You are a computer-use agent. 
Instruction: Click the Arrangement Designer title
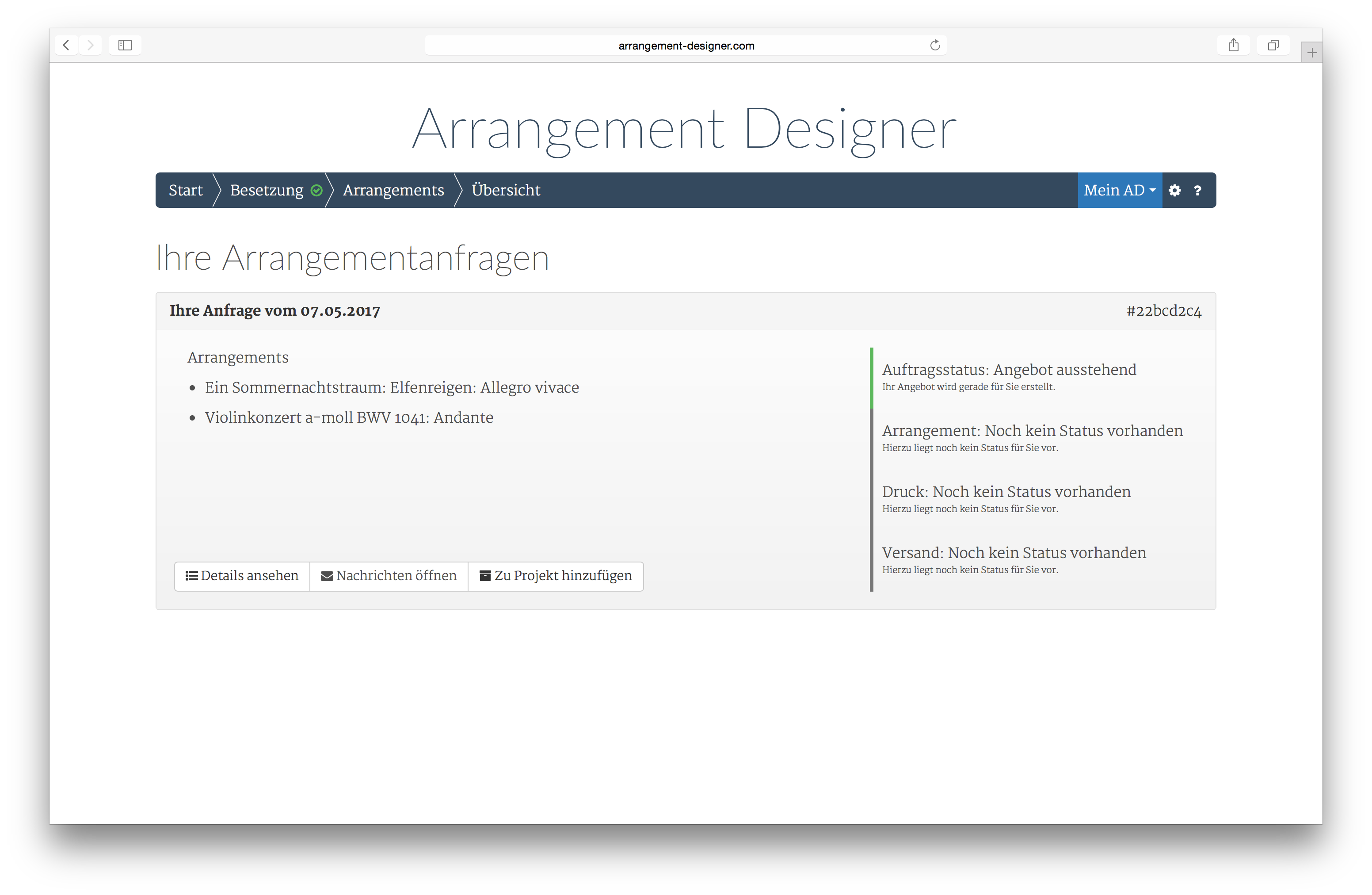(684, 129)
